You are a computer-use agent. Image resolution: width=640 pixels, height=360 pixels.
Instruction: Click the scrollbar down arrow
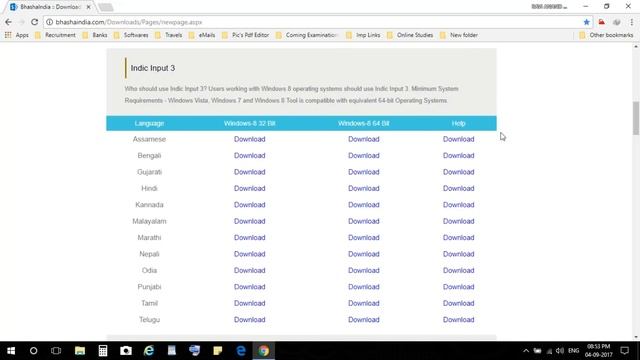(636, 337)
